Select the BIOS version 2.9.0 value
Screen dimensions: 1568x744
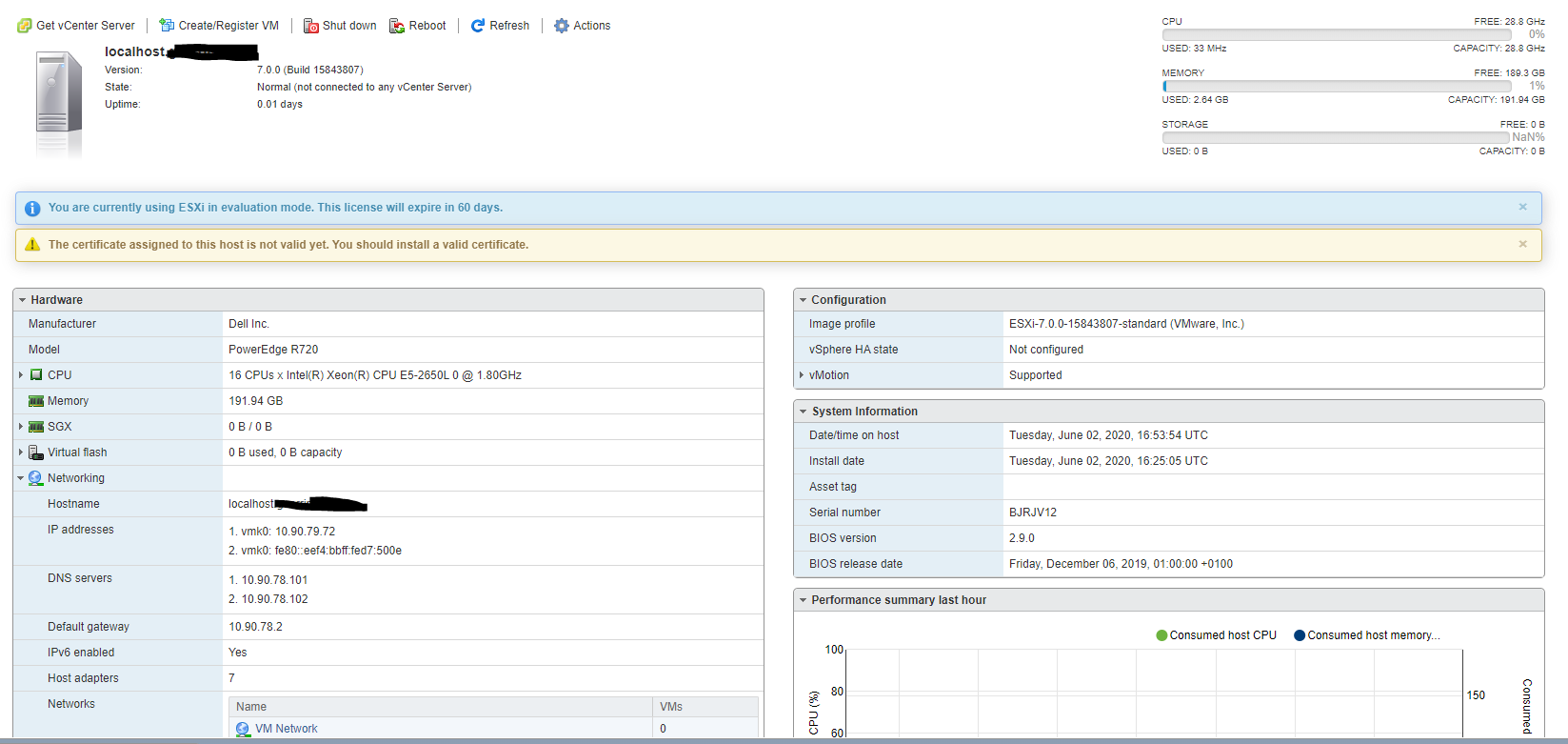1022,538
